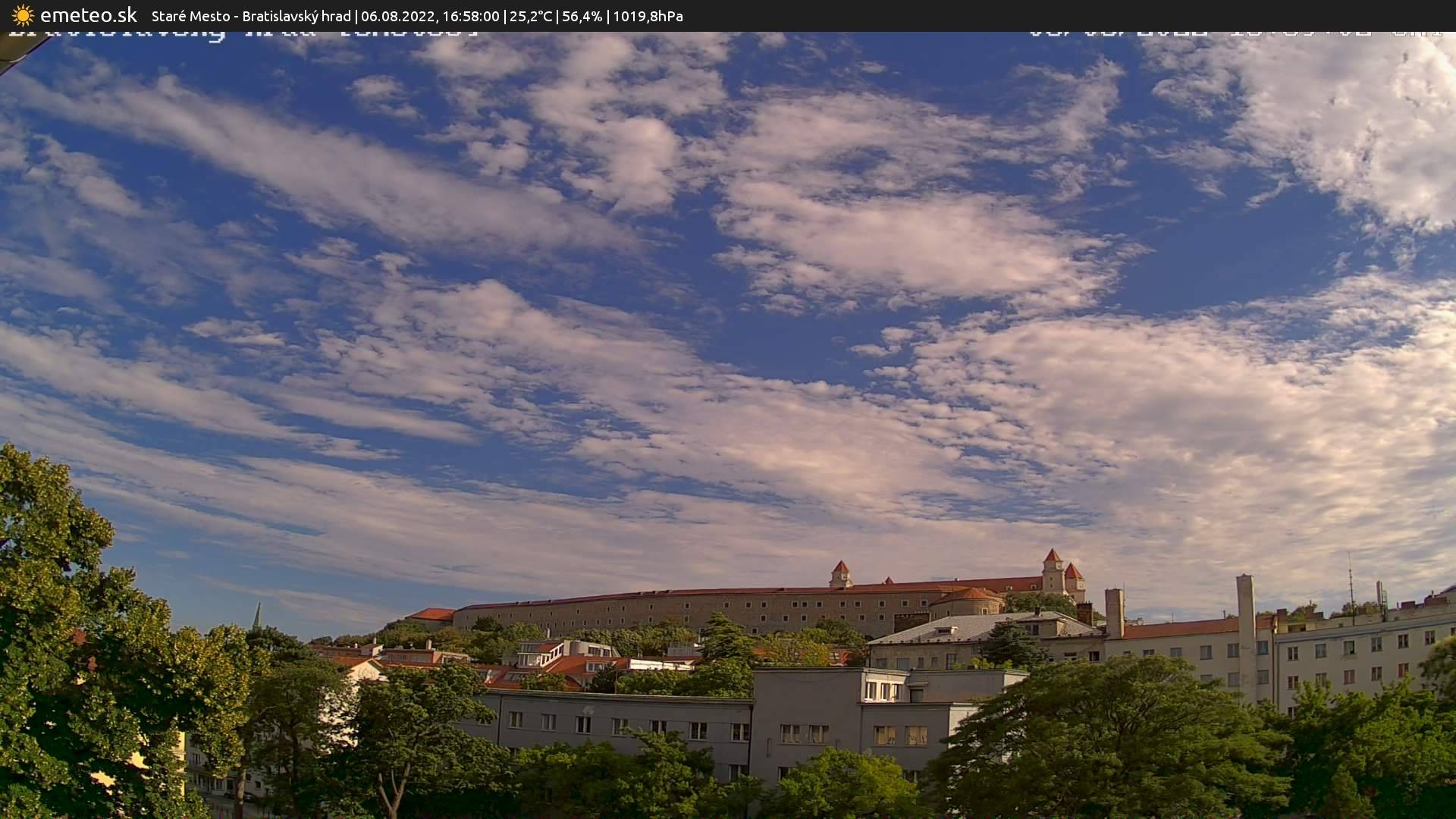
Task: Click the 25,2°C temperature reading
Action: (531, 16)
